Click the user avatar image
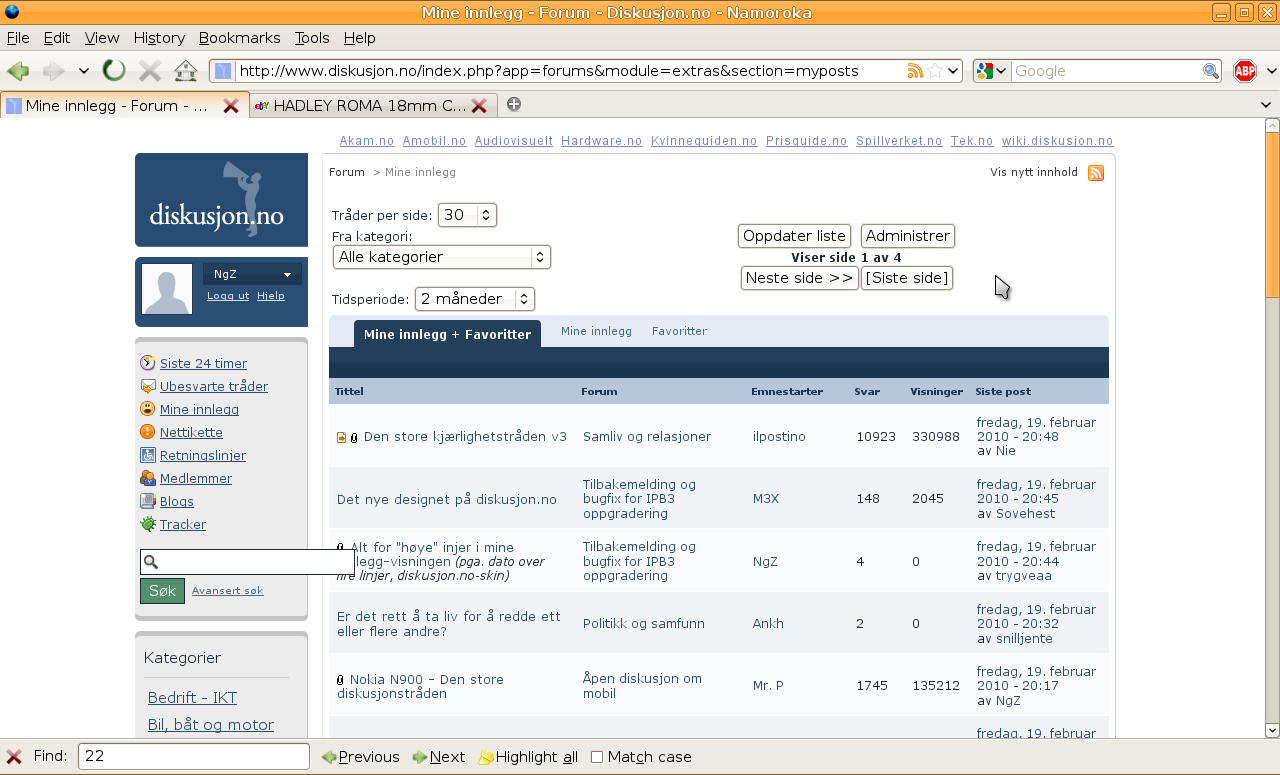 tap(167, 290)
